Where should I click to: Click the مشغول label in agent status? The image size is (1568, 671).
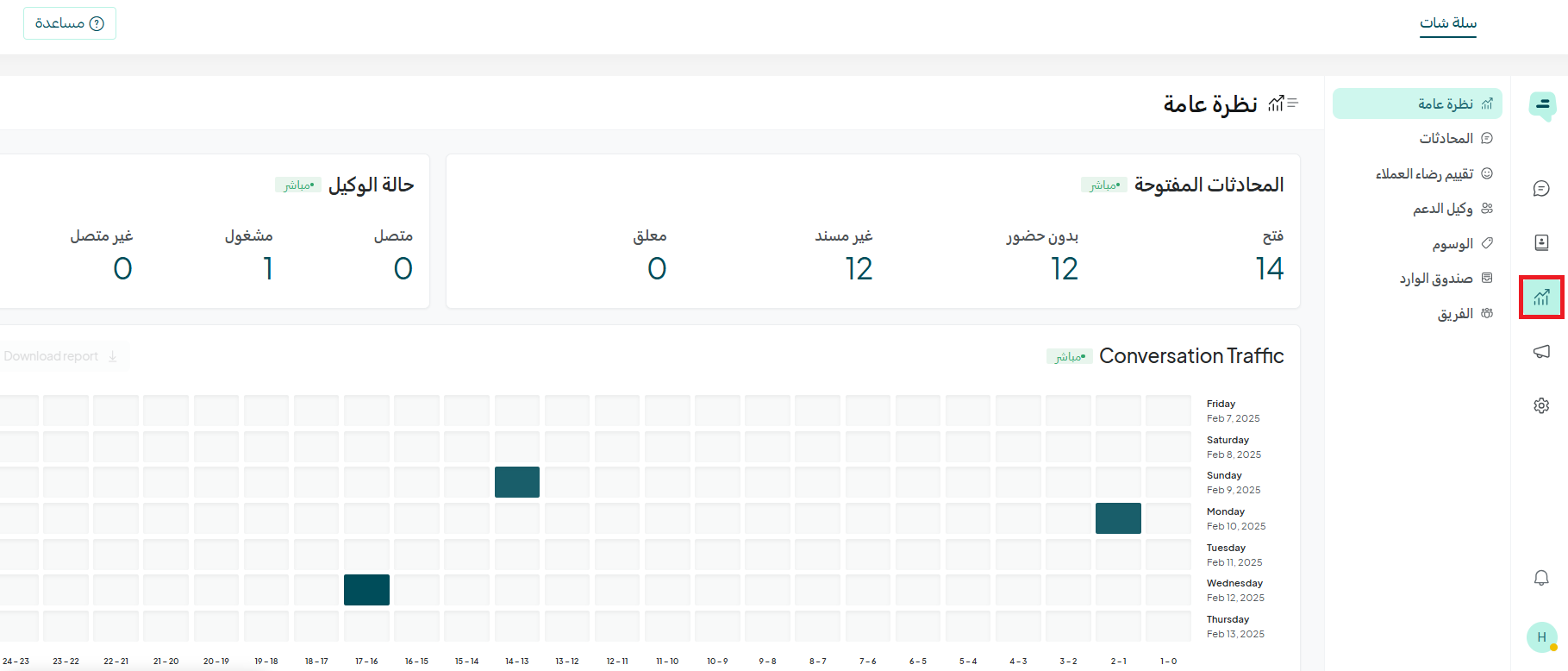point(249,235)
